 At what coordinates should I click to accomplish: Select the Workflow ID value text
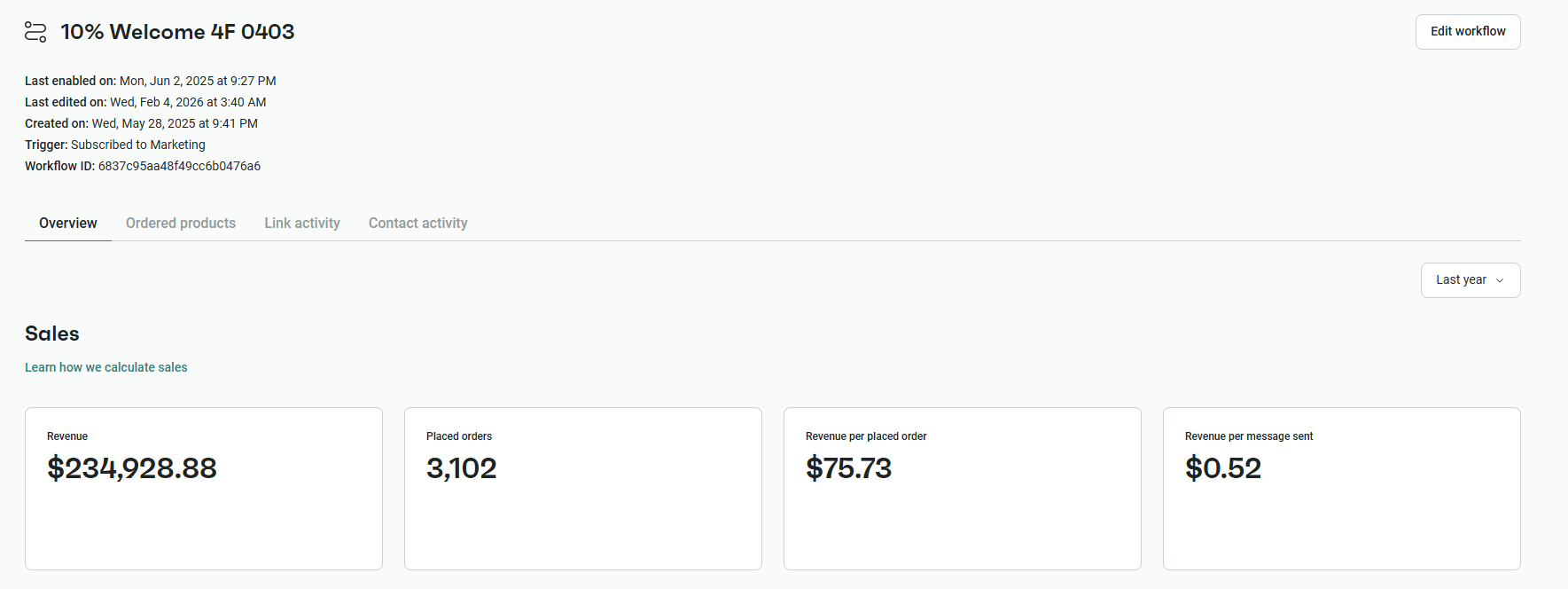(178, 166)
